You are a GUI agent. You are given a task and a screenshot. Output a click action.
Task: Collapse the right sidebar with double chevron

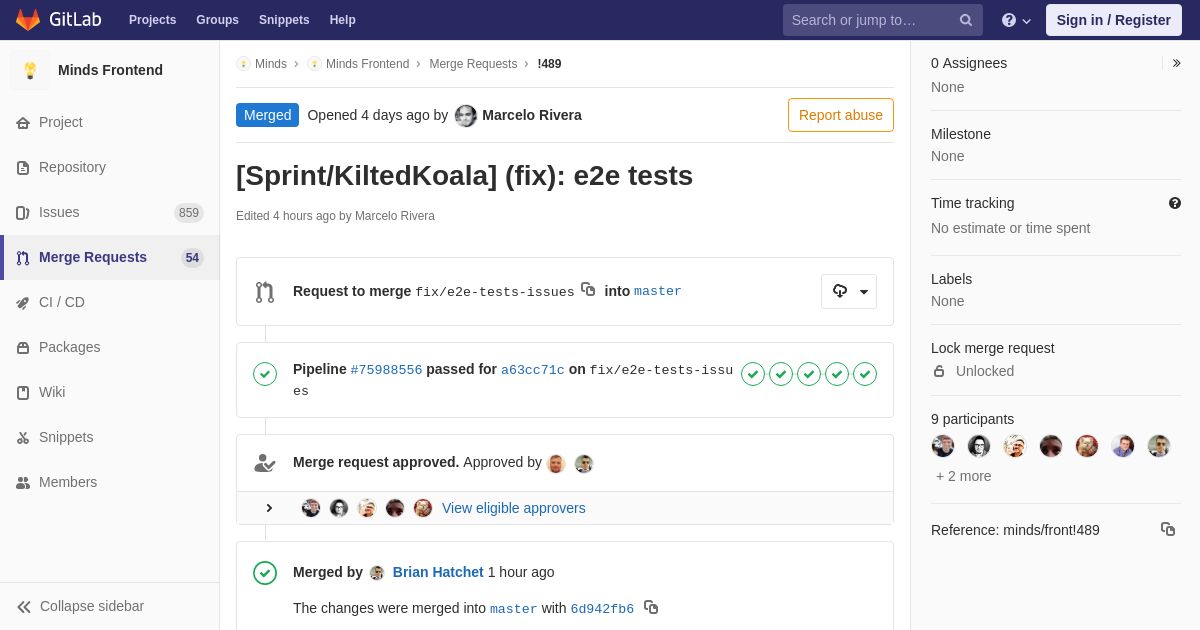[1176, 63]
